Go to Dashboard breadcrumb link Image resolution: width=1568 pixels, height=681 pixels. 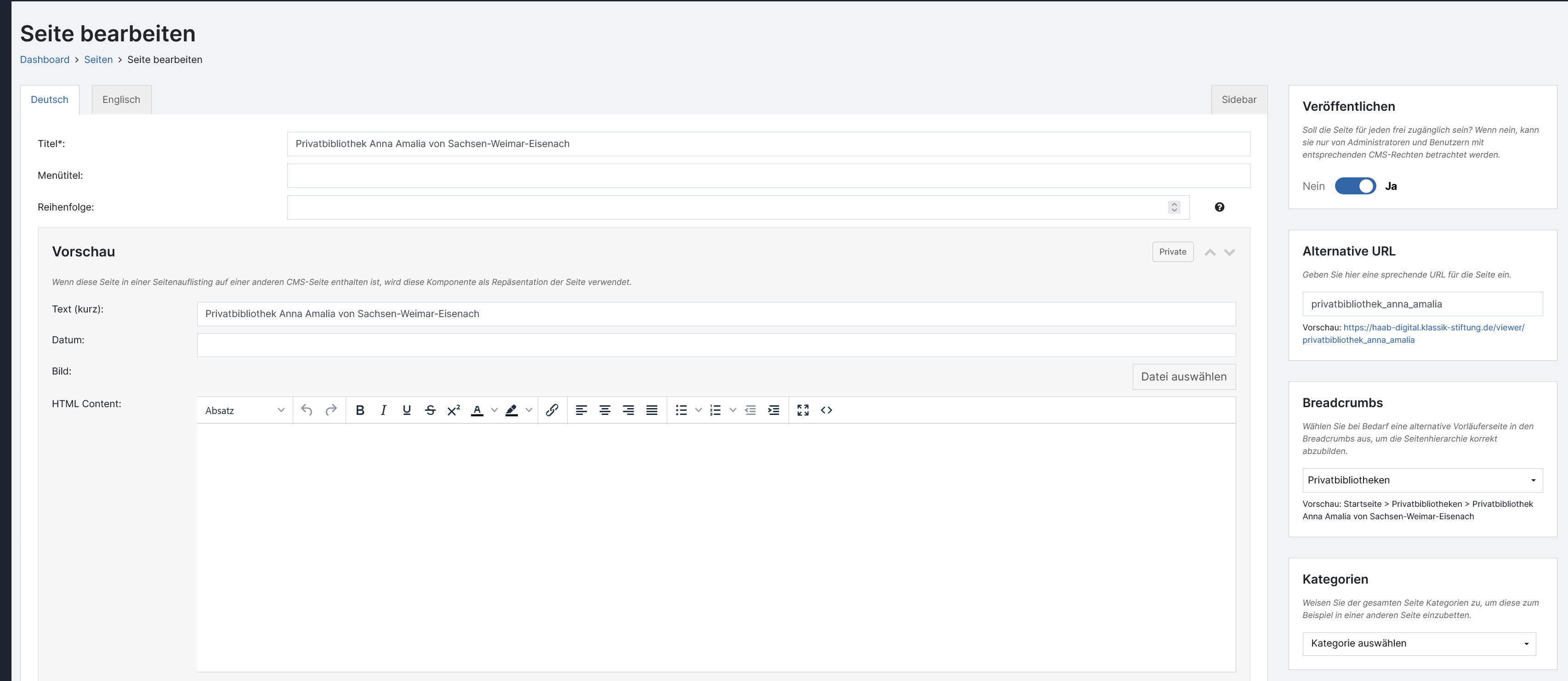45,60
